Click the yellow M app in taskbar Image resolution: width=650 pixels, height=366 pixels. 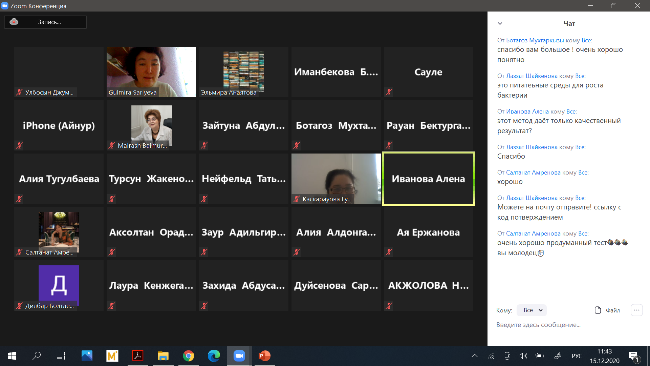(x=112, y=356)
